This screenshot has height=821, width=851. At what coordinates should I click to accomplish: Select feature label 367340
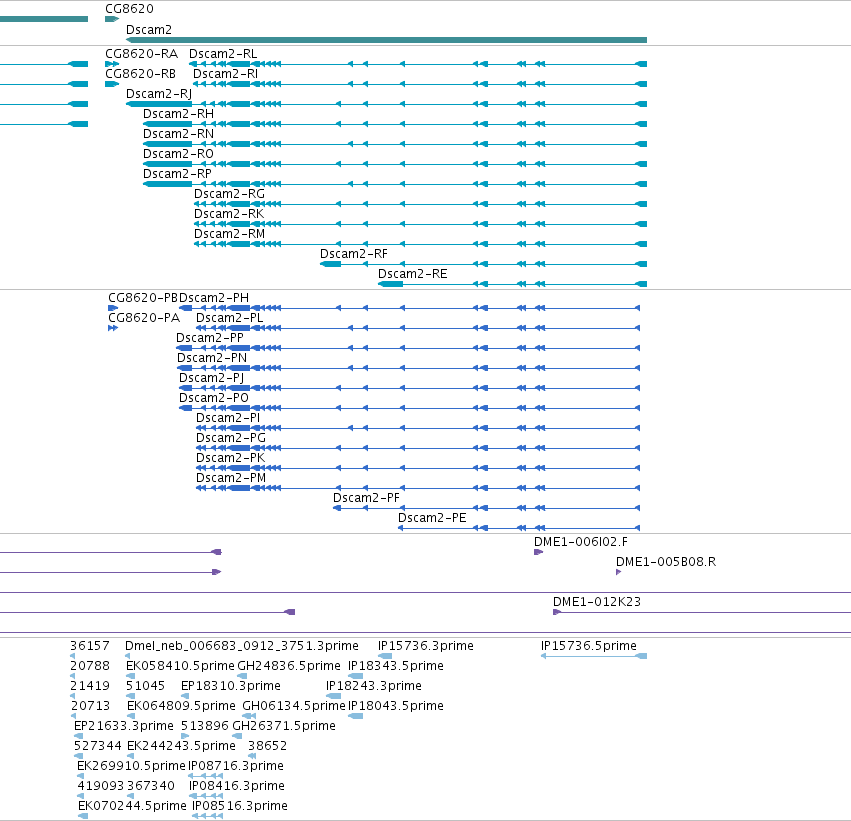pos(151,787)
